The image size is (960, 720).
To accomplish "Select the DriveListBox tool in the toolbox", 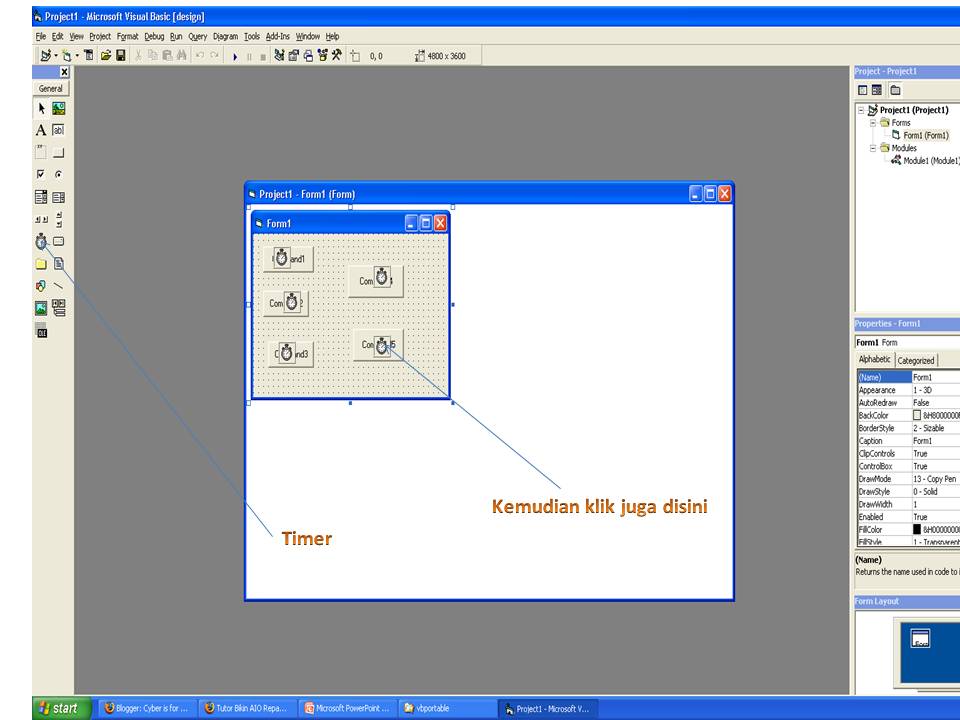I will pyautogui.click(x=59, y=241).
